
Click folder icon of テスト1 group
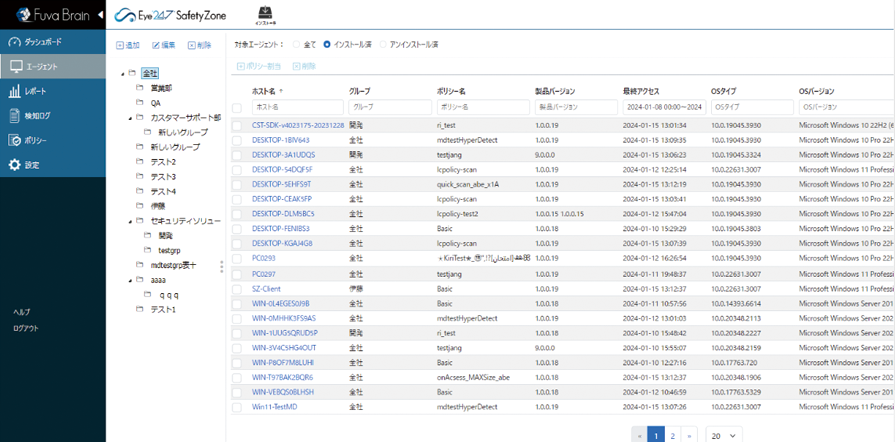pyautogui.click(x=139, y=309)
